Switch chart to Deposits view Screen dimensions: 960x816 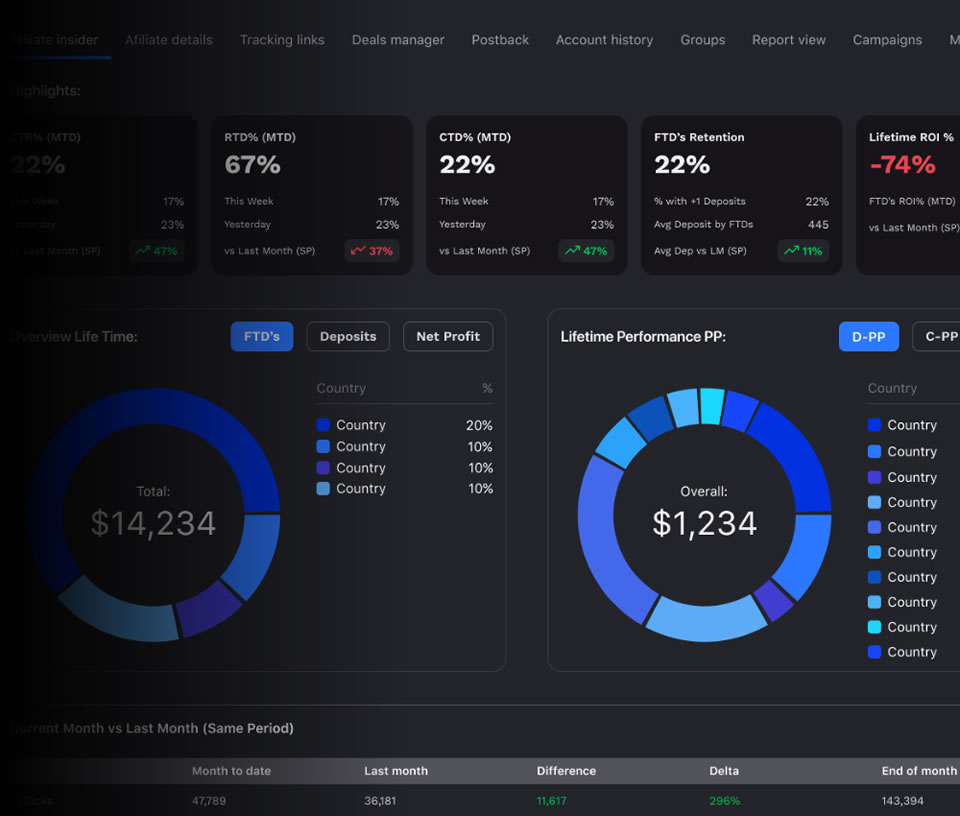[348, 337]
